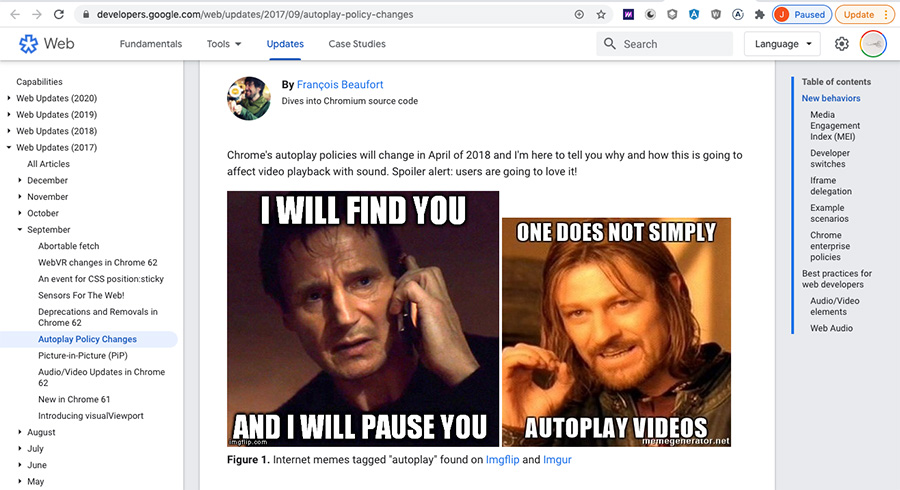The height and width of the screenshot is (490, 900).
Task: Collapse the September section
Action: coord(20,230)
